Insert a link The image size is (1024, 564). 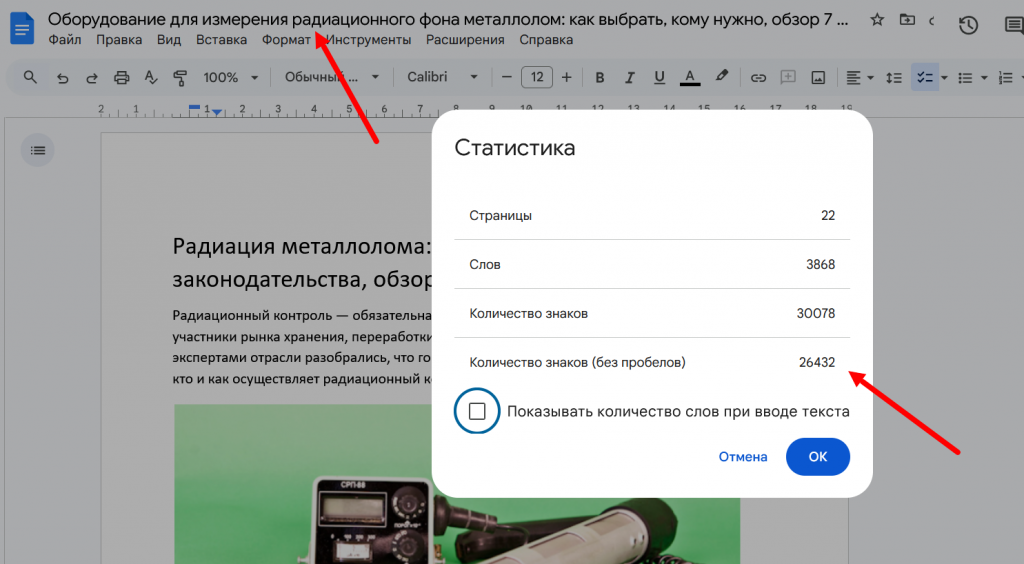[x=758, y=78]
